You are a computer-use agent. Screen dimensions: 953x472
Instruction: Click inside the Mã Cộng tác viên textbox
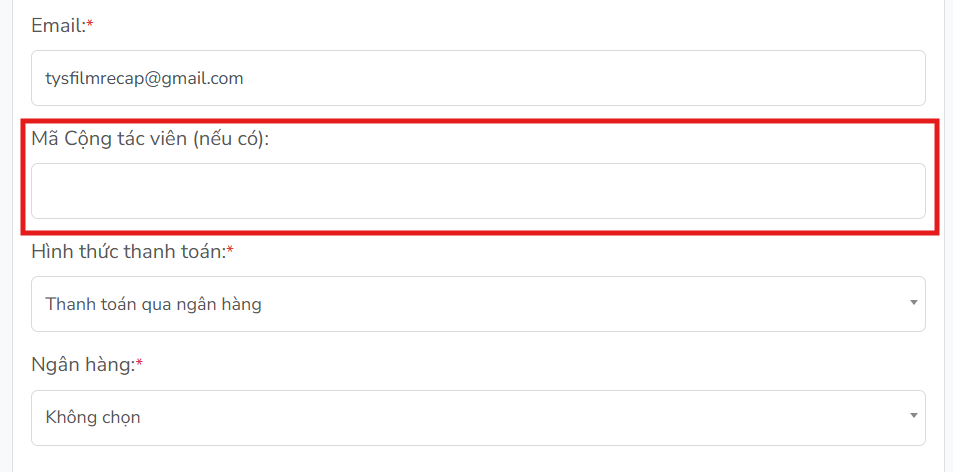coord(478,191)
